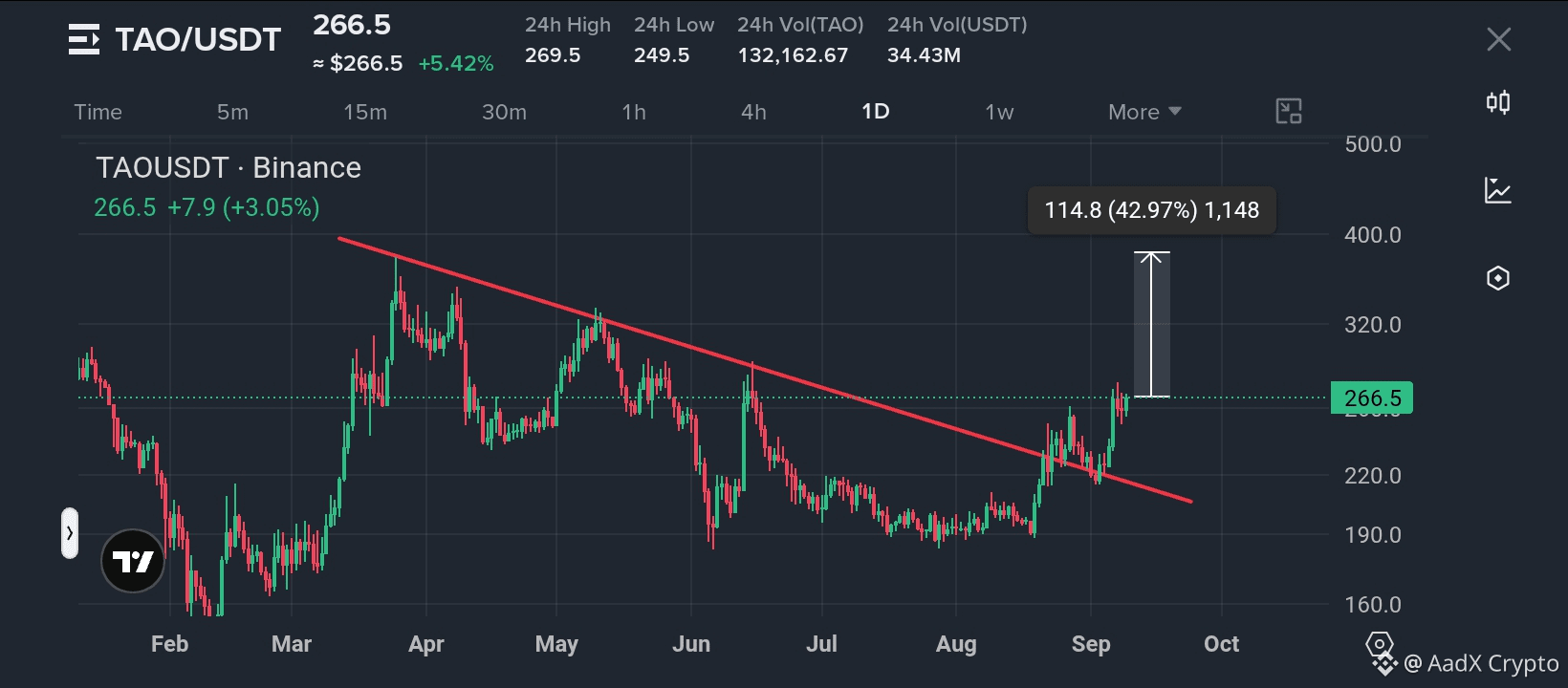
Task: Select the 15m timeframe
Action: [365, 112]
